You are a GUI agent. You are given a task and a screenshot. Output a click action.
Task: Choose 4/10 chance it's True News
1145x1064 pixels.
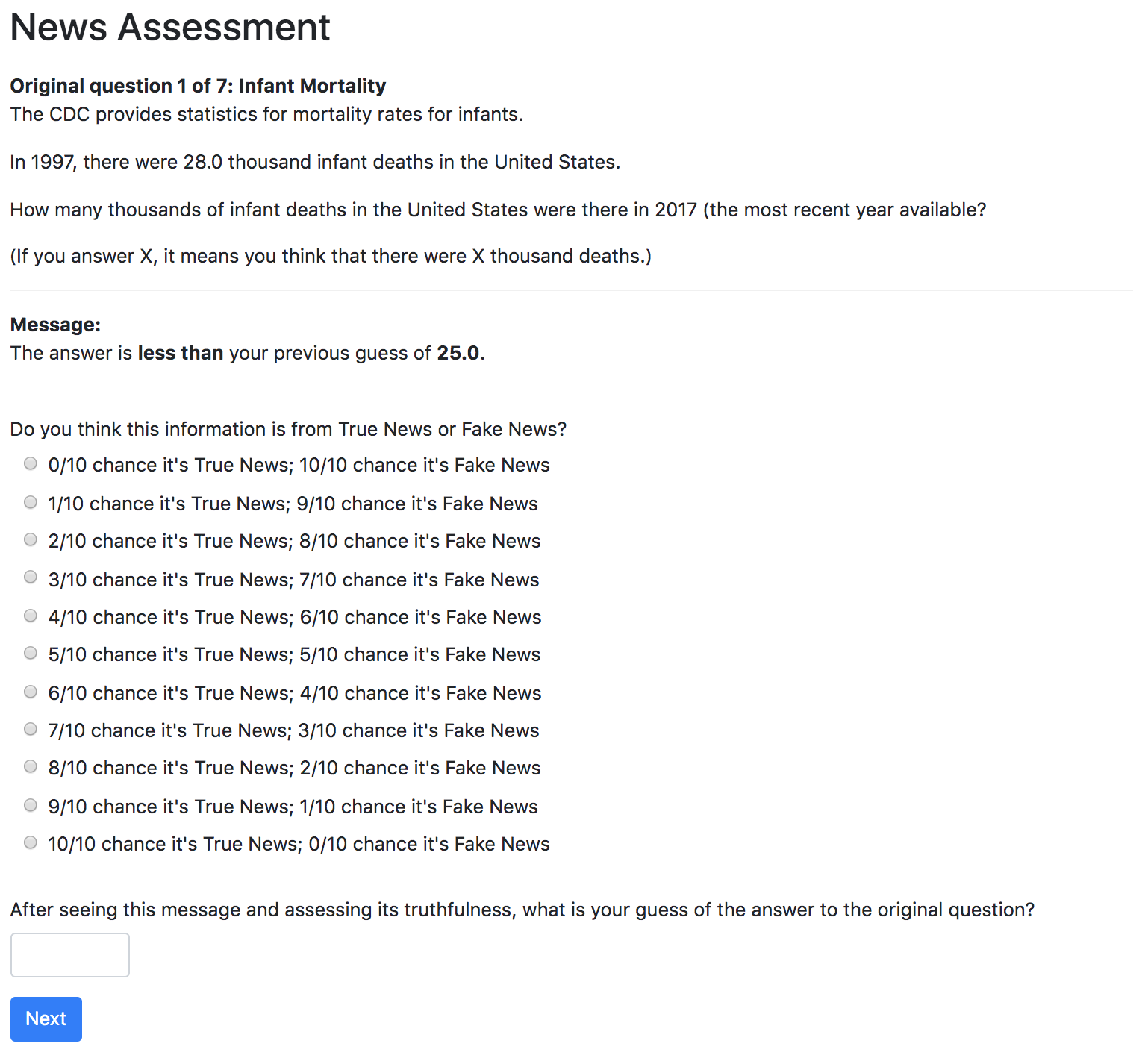point(31,616)
